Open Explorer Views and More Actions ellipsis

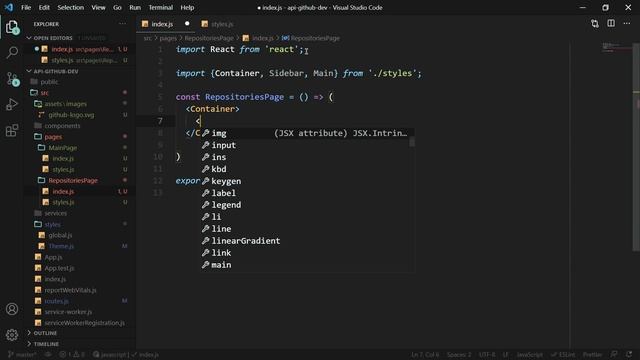point(122,24)
